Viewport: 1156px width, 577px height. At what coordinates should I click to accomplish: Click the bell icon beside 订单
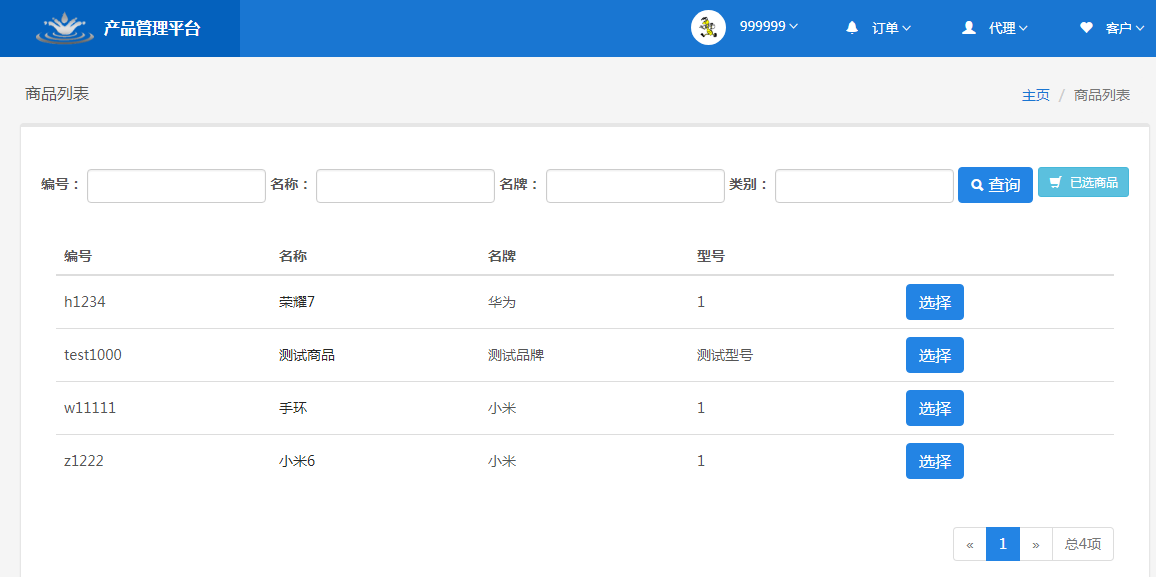852,28
